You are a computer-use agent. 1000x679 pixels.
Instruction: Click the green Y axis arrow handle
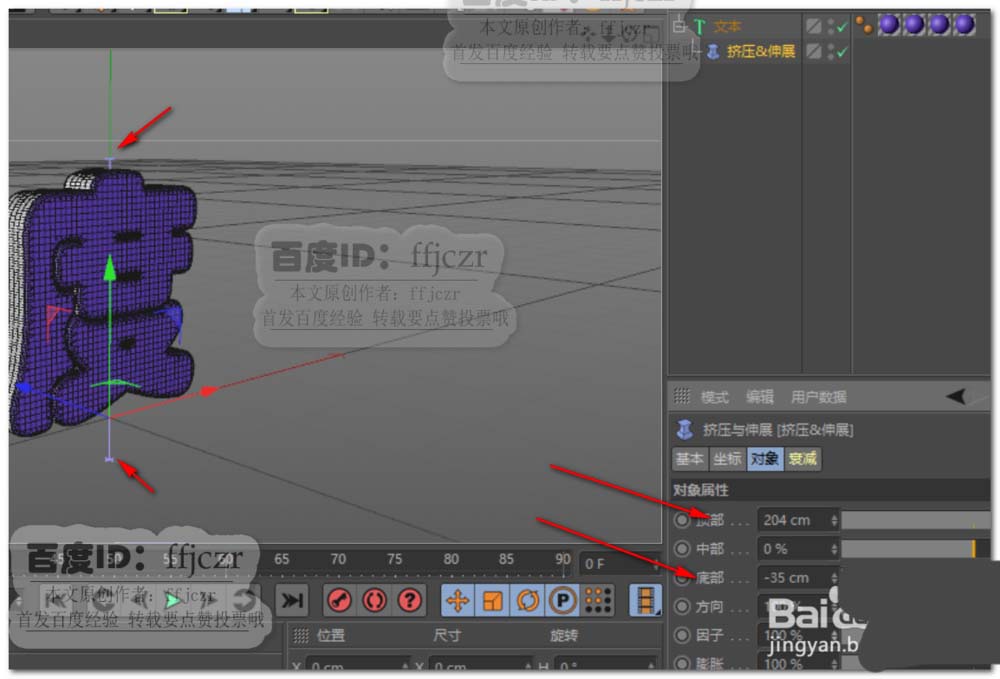tap(110, 268)
